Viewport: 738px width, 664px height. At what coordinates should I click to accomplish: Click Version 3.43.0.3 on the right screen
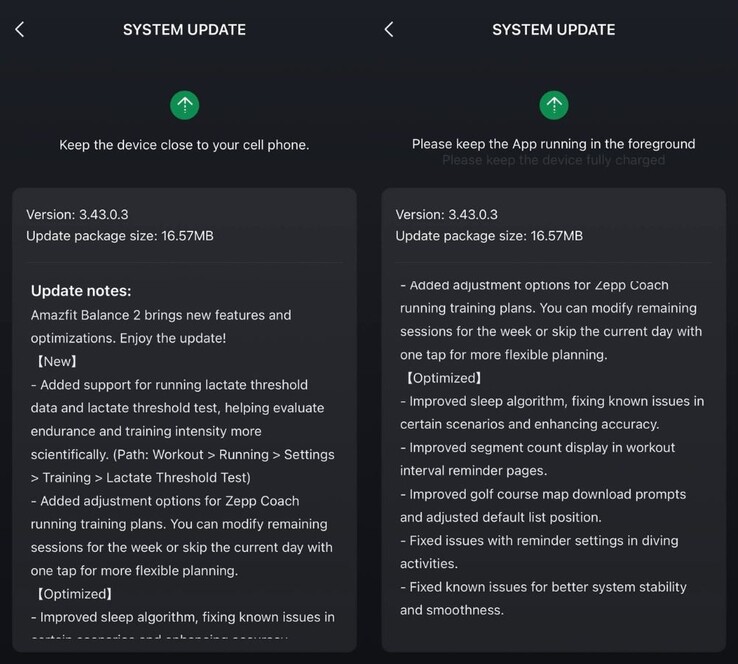point(447,214)
